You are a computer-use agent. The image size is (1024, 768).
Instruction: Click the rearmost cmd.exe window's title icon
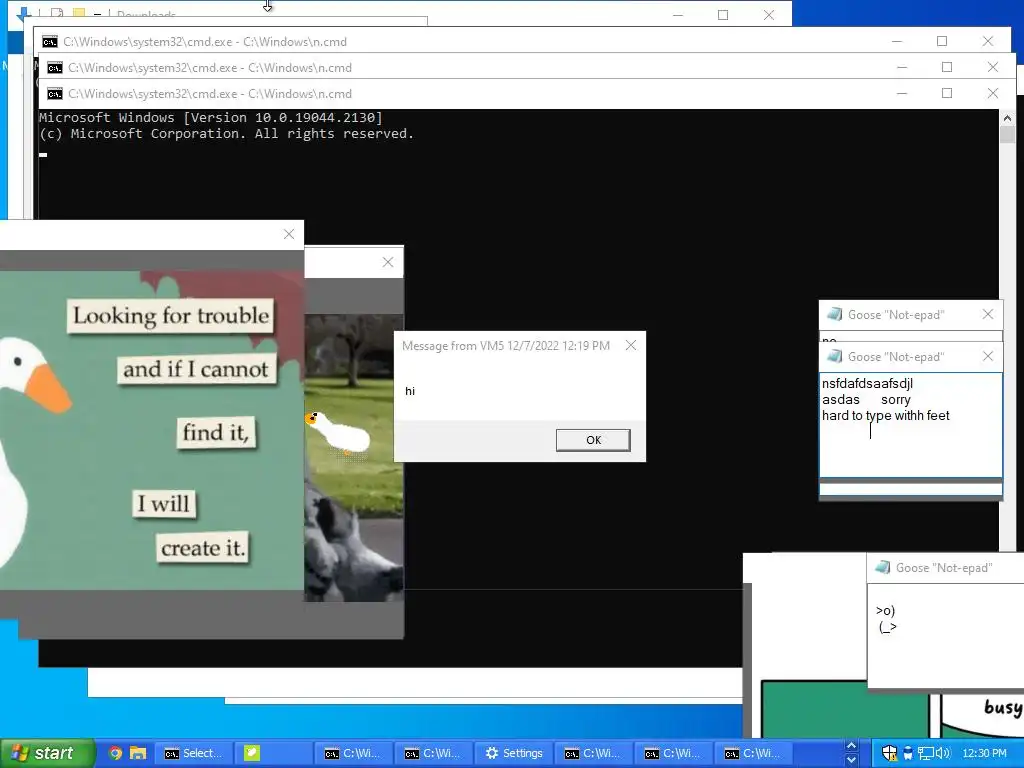pos(50,42)
